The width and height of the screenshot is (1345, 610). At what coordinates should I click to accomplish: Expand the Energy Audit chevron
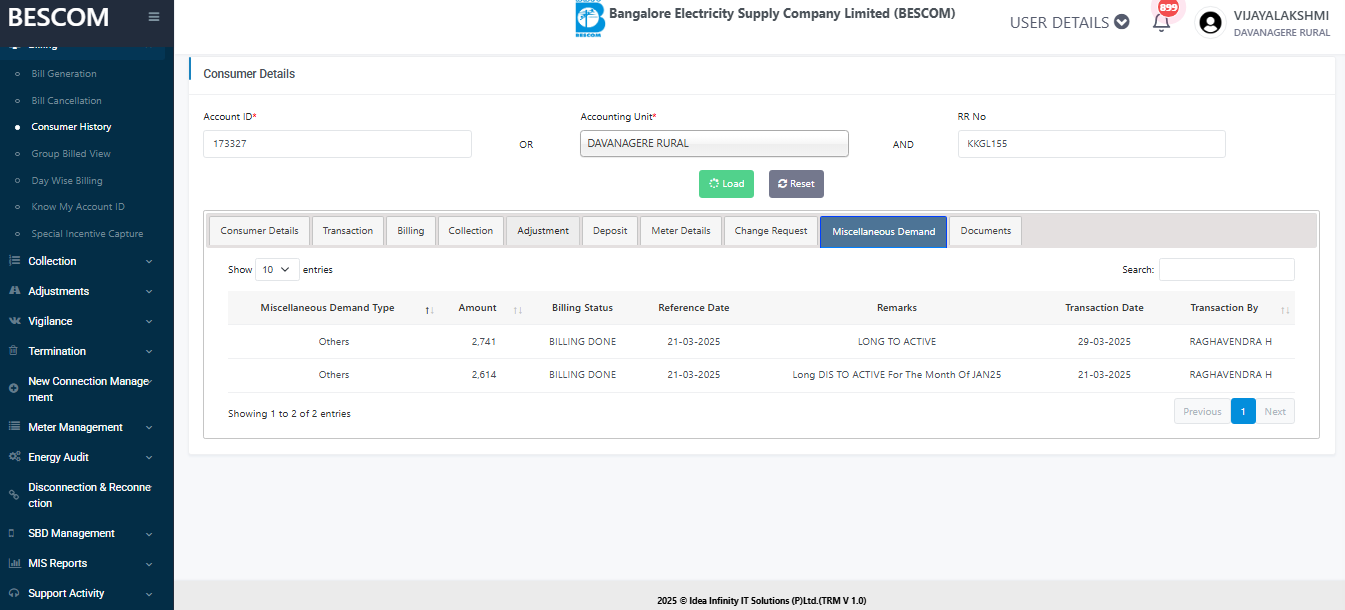149,457
